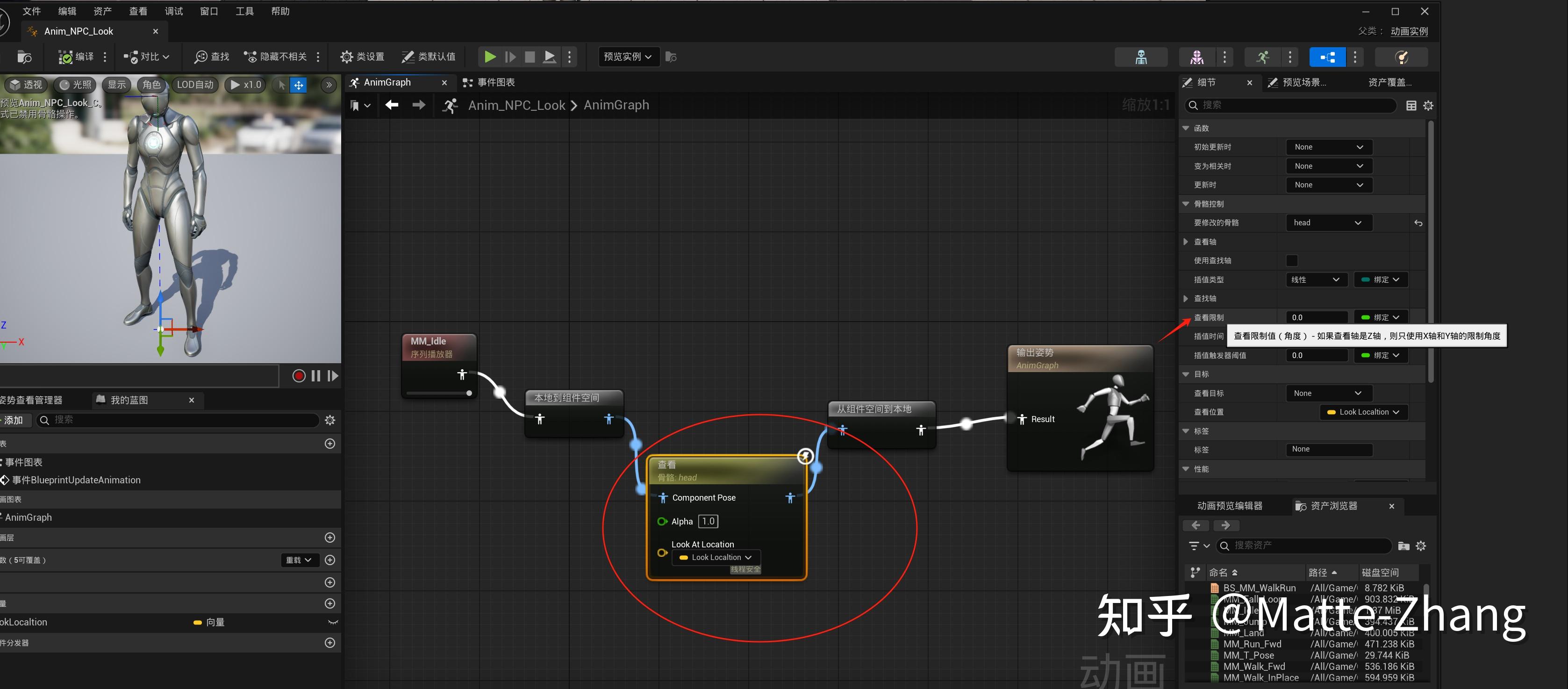Click the Anim_NPC_Look breadcrumb link
Image resolution: width=1568 pixels, height=689 pixels.
[516, 105]
